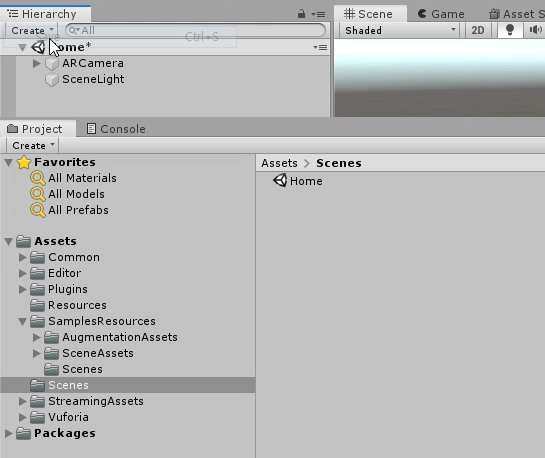Click the Resources folder icon
The image size is (545, 458).
pyautogui.click(x=37, y=305)
